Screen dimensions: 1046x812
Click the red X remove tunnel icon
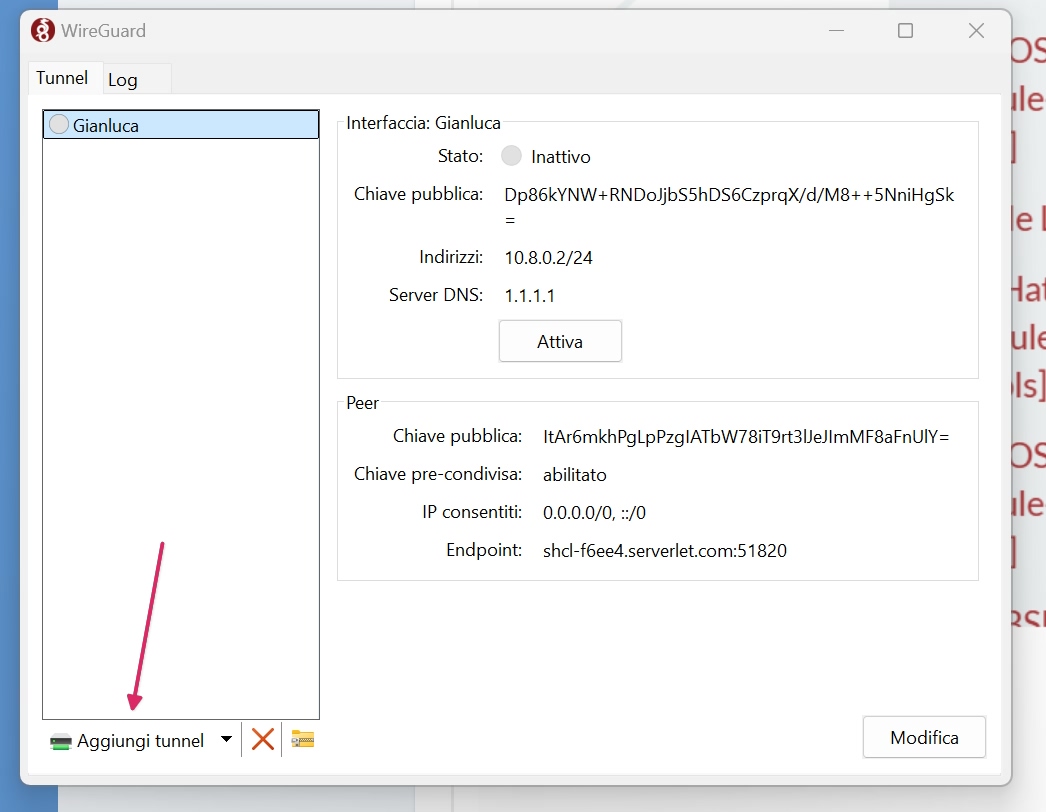click(x=262, y=740)
